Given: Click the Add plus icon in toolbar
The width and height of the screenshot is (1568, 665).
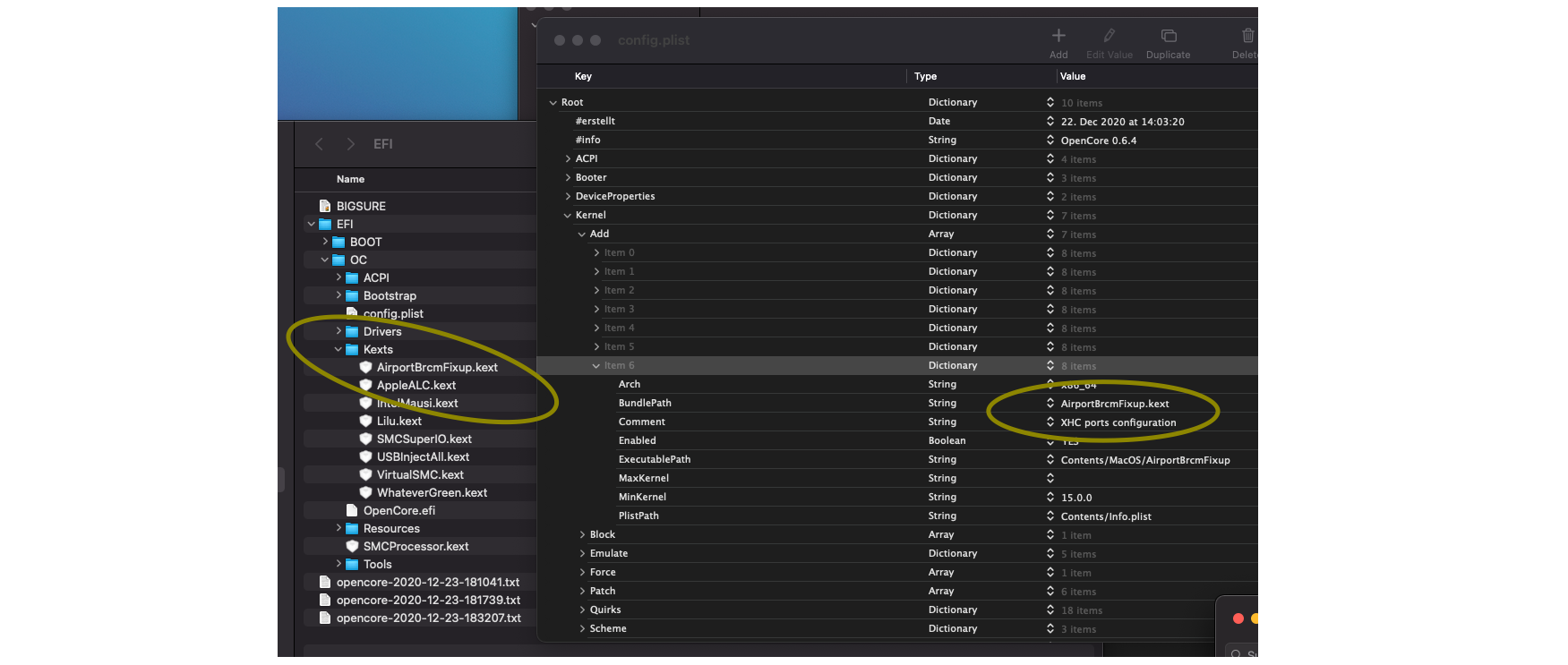Looking at the screenshot, I should click(1058, 36).
